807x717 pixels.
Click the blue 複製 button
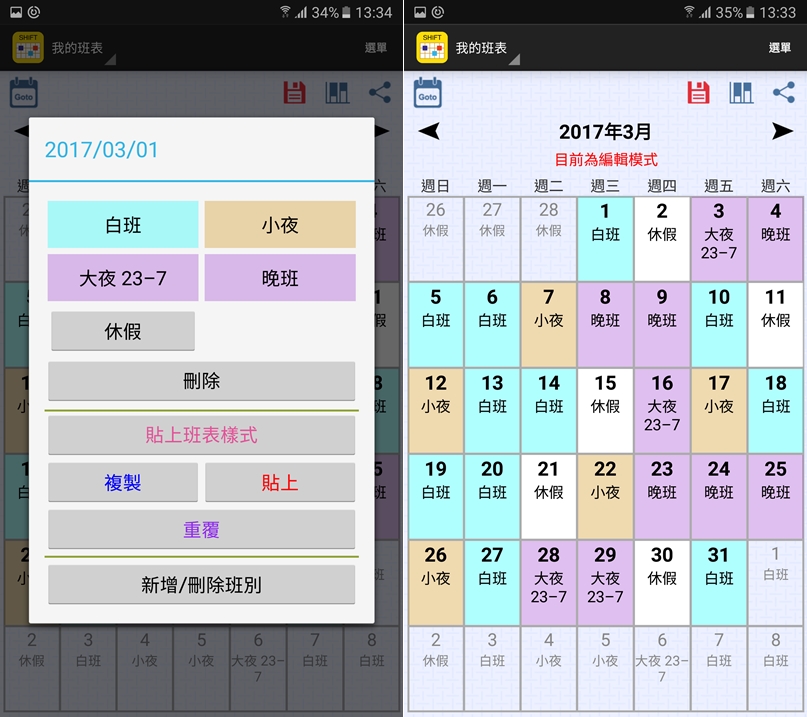click(x=122, y=482)
